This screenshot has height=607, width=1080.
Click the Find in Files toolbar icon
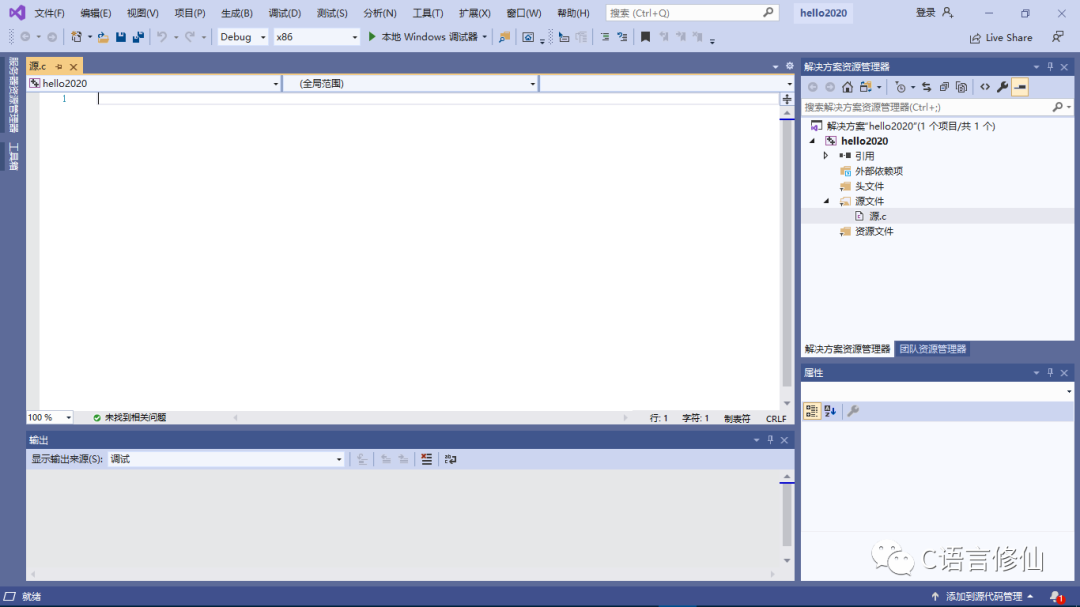point(504,37)
